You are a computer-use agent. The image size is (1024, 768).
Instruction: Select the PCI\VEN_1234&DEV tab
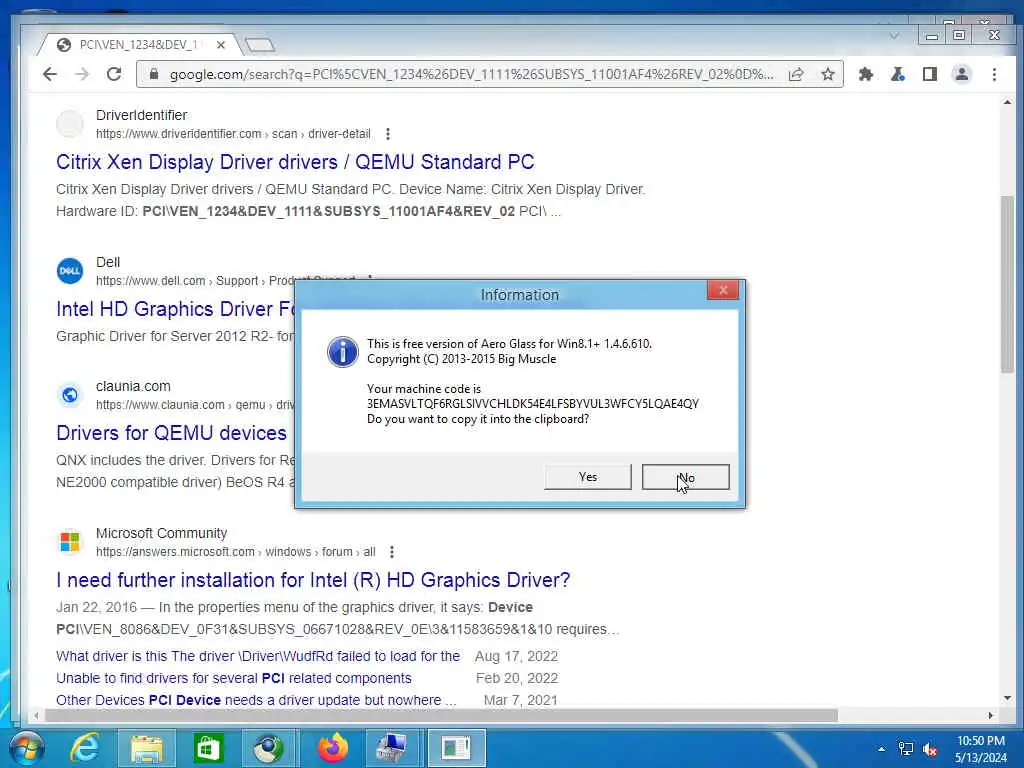(x=137, y=45)
